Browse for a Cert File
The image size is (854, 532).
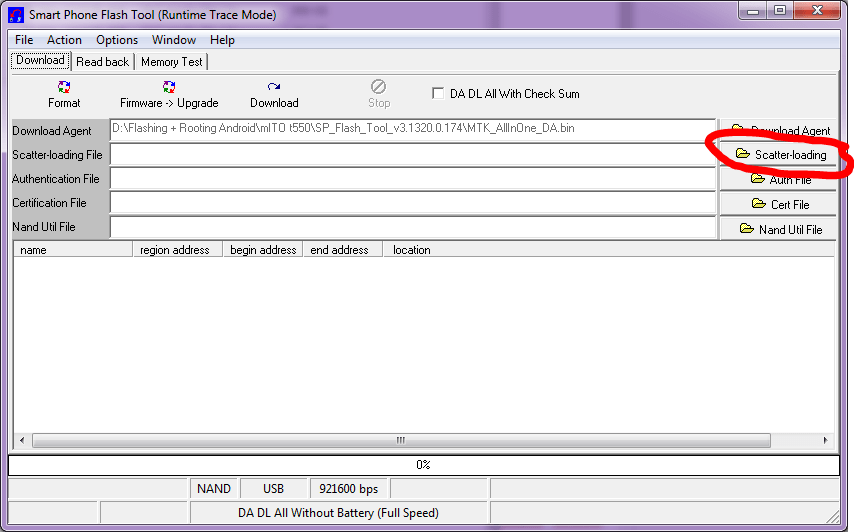coord(778,204)
